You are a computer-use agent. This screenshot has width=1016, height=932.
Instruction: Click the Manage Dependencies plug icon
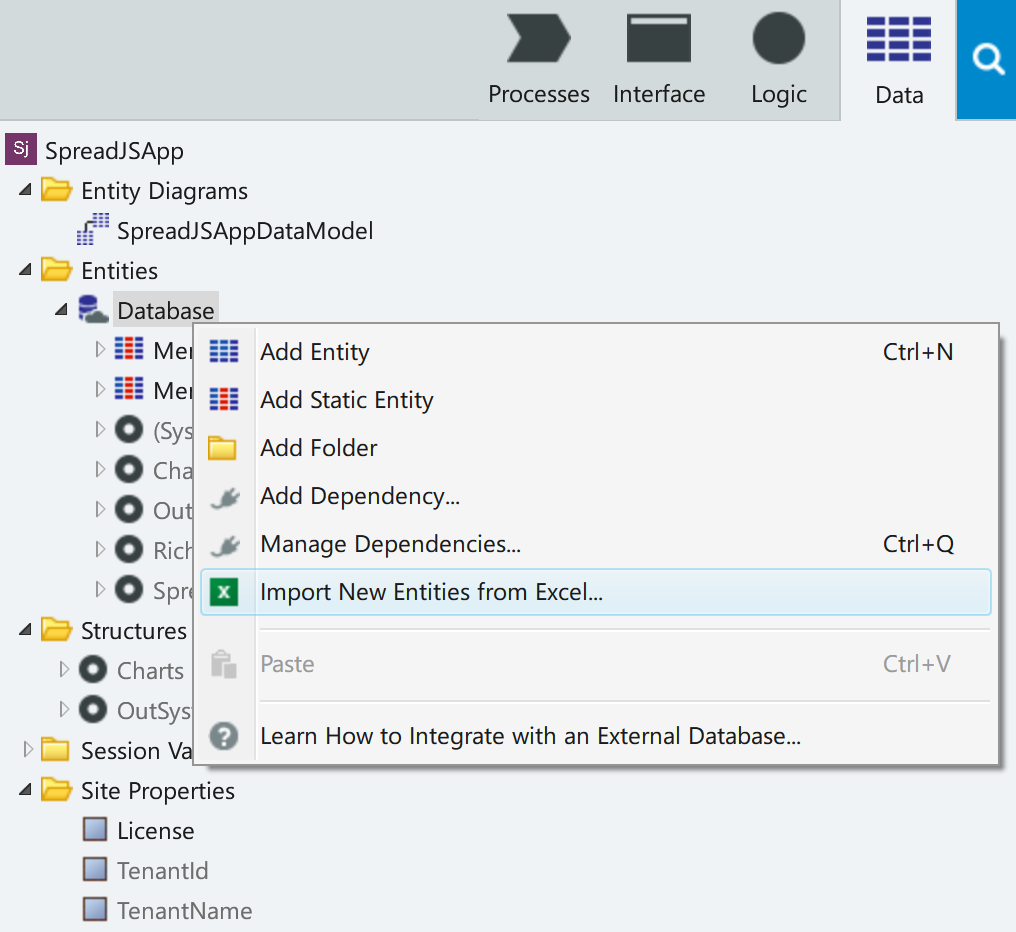click(225, 545)
